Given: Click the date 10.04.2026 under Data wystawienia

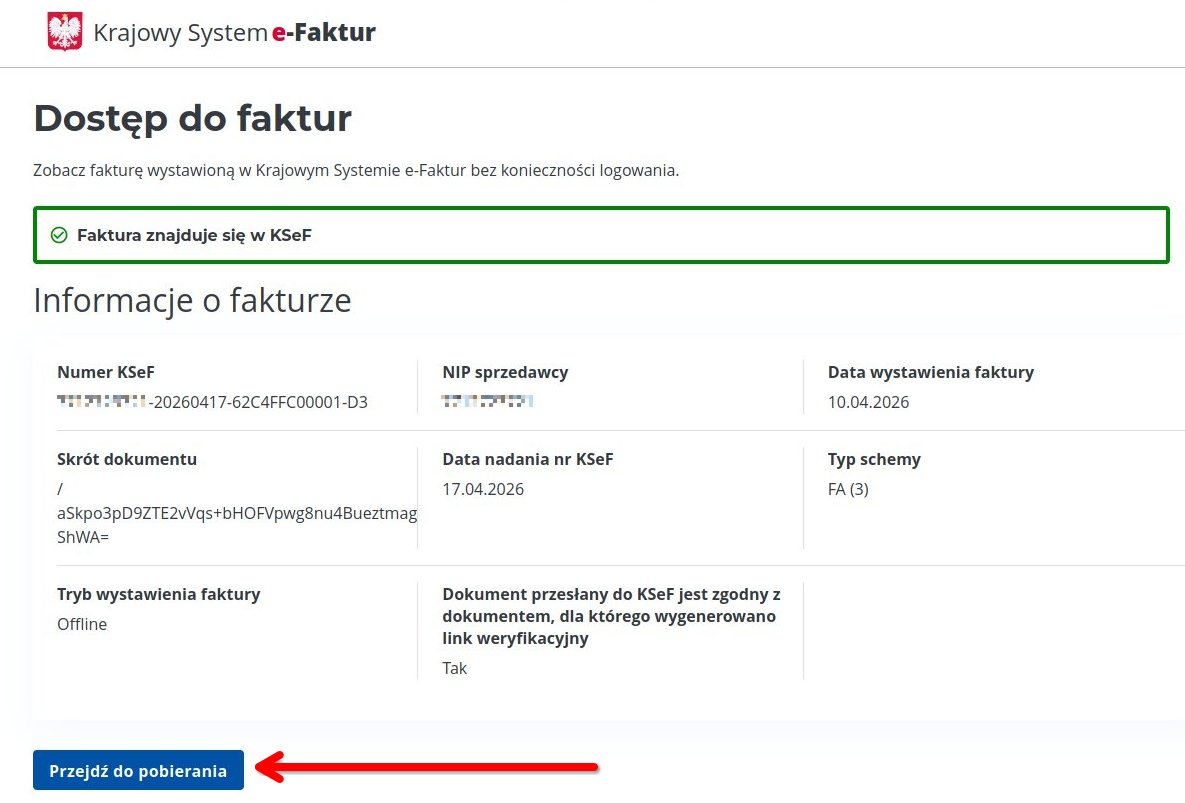Looking at the screenshot, I should pos(868,402).
